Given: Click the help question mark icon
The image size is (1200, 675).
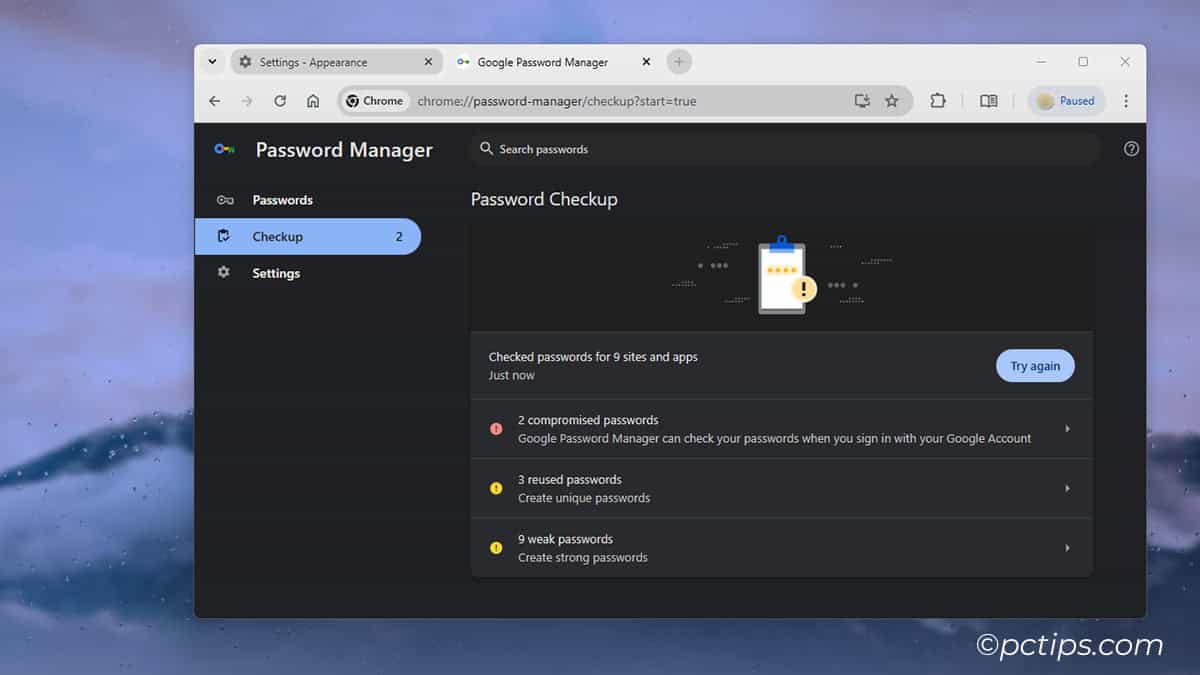Looking at the screenshot, I should 1131,148.
